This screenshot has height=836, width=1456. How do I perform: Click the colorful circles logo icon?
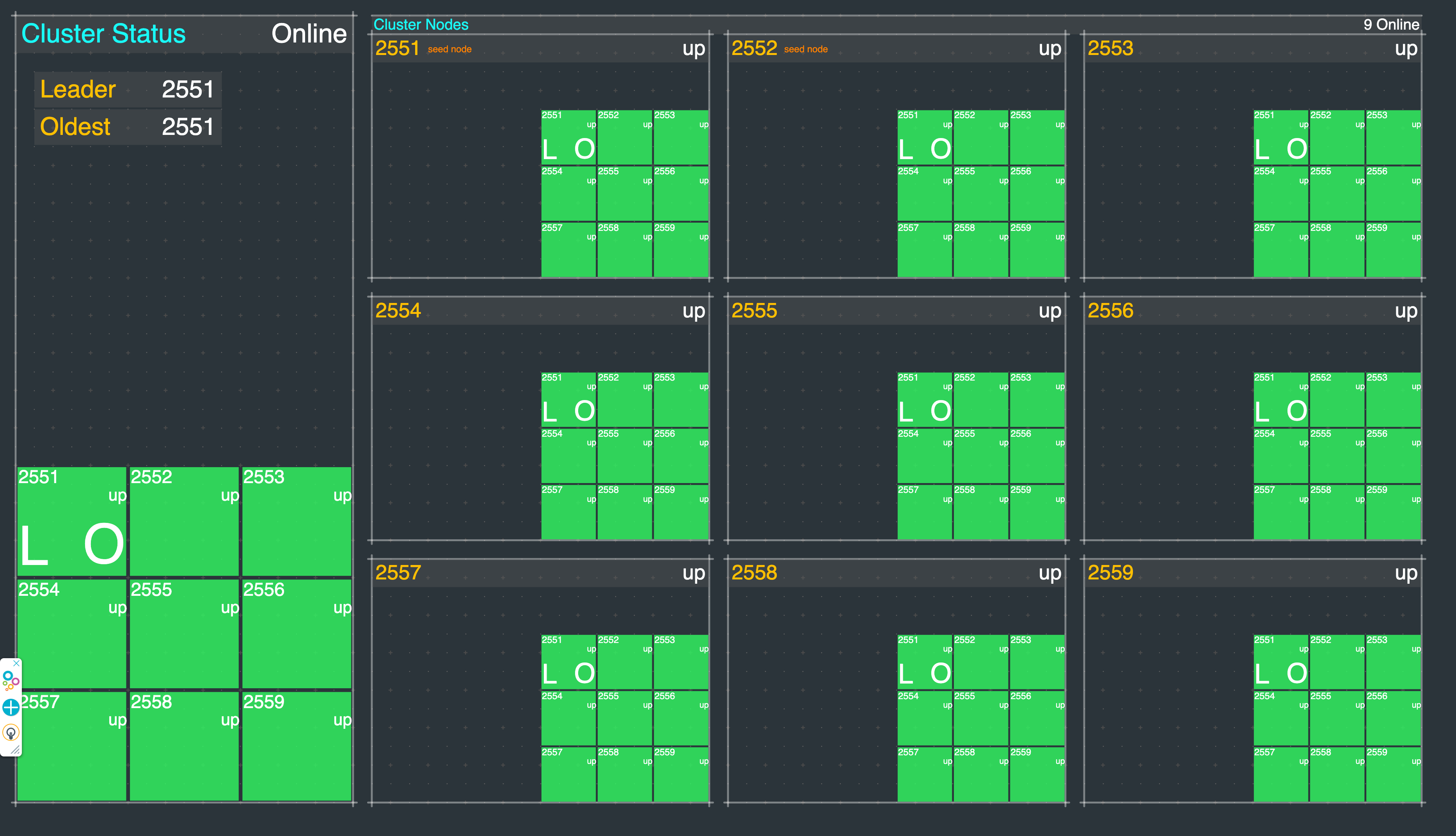pyautogui.click(x=10, y=681)
